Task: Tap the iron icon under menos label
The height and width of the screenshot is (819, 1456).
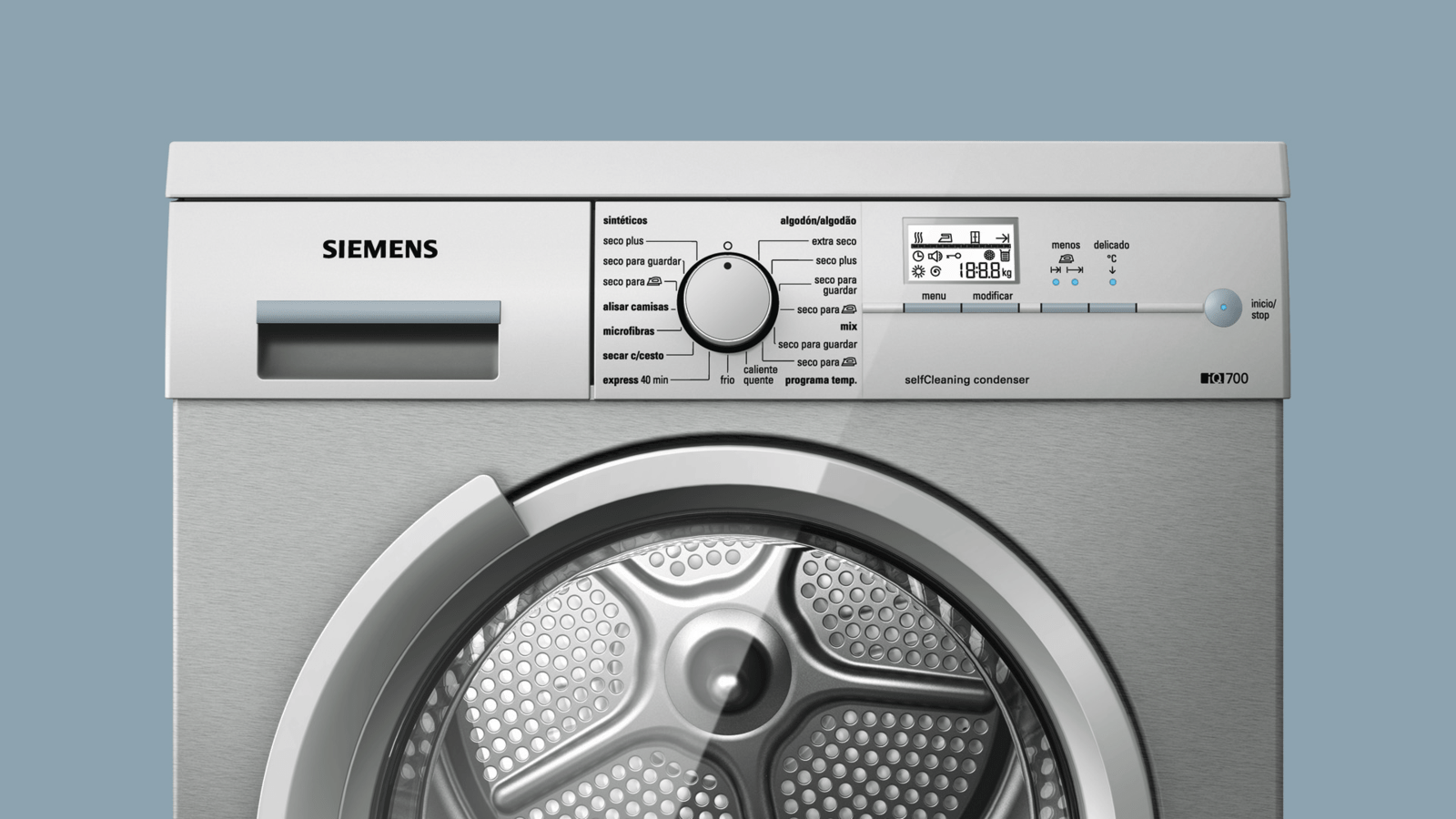Action: pyautogui.click(x=1066, y=258)
